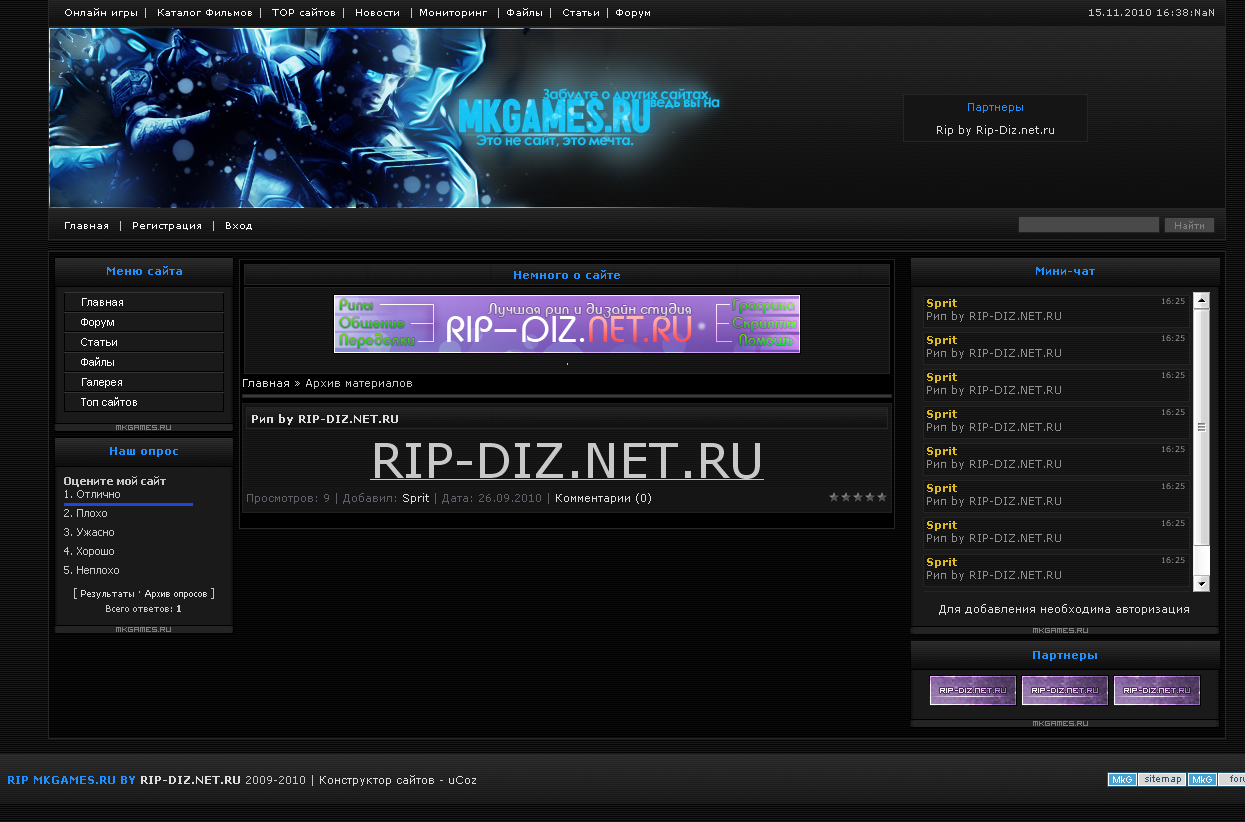This screenshot has width=1245, height=822.
Task: Click the poll answer "1. Отлично"
Action: pyautogui.click(x=92, y=494)
